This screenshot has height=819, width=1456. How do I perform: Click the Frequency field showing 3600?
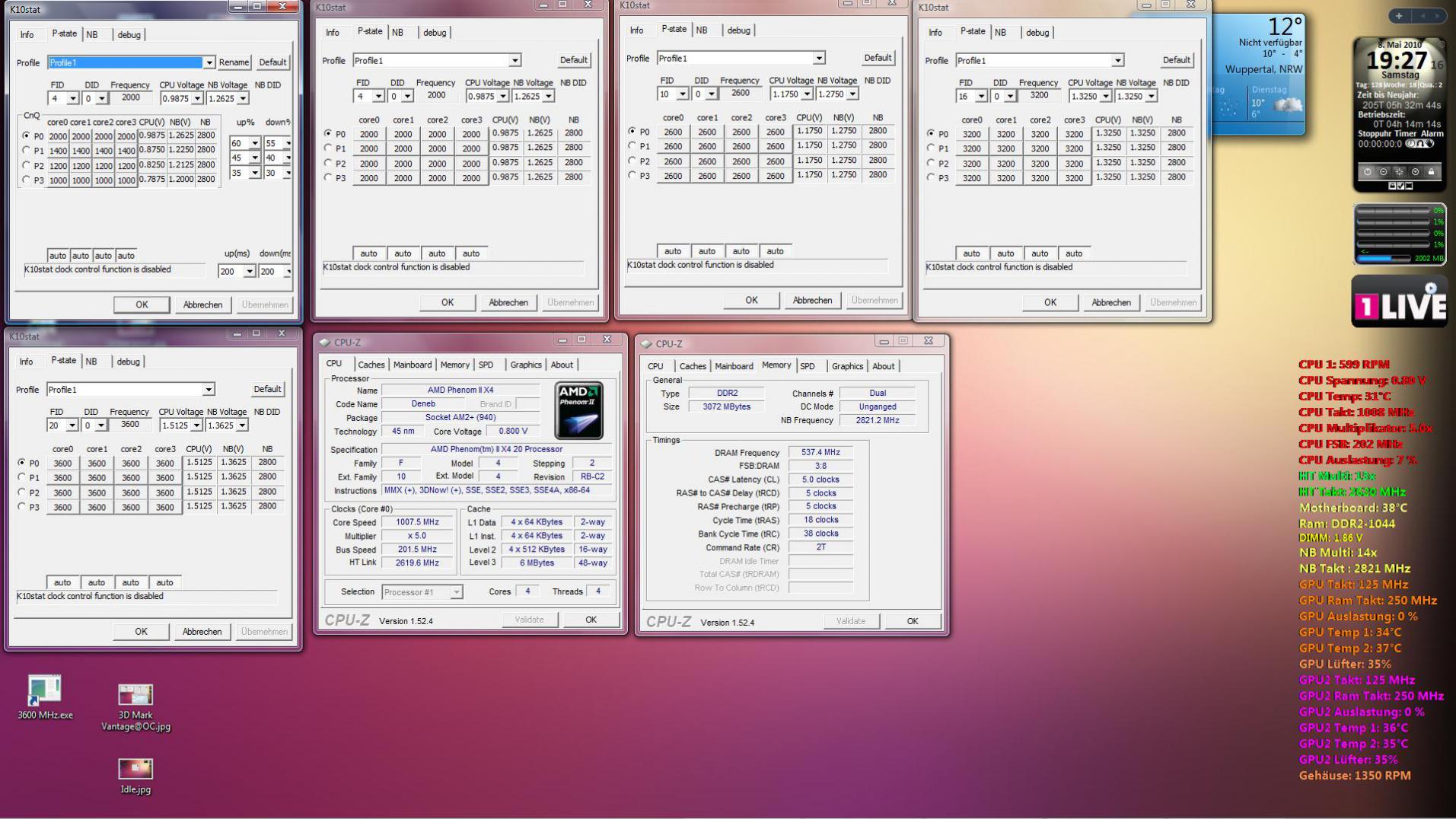point(130,425)
